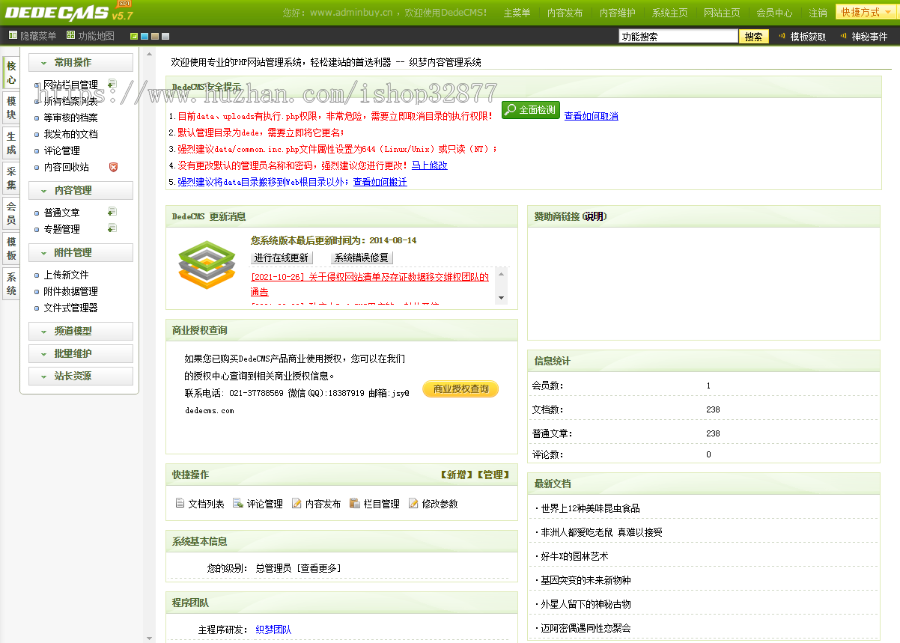
Task: Click the add icon beside 普通文章
Action: [112, 212]
